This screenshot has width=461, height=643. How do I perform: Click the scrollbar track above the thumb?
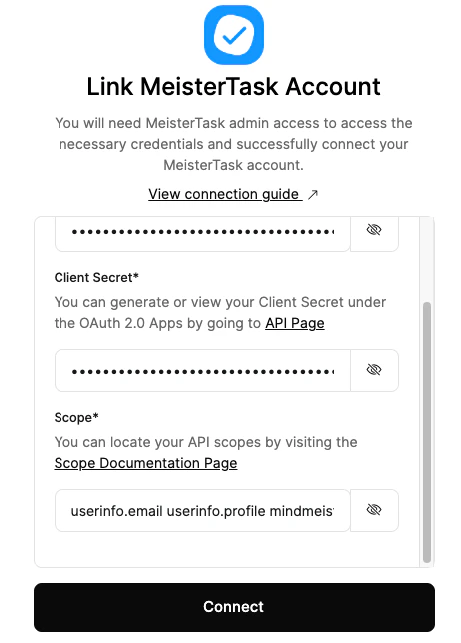point(427,259)
